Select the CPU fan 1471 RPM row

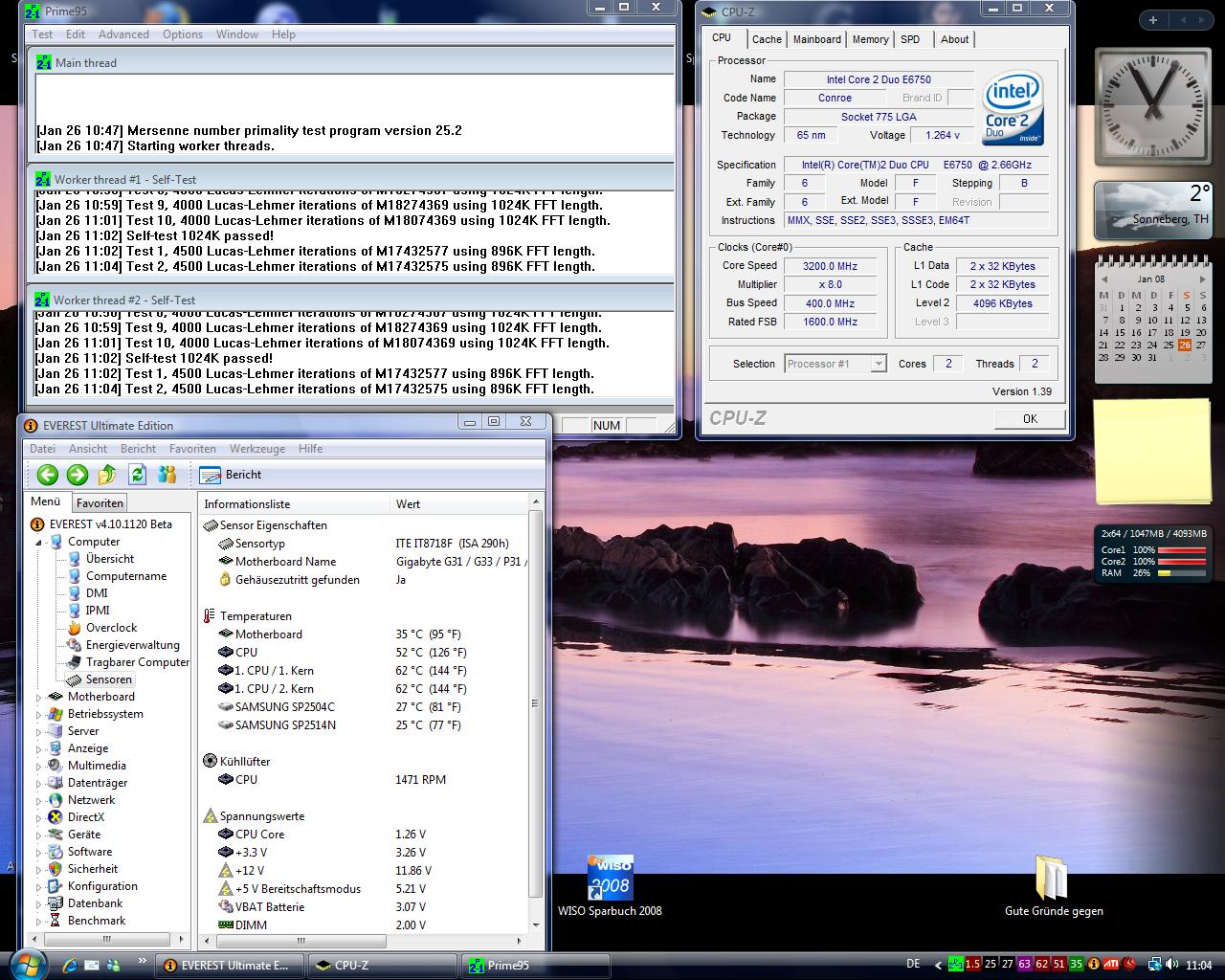(x=364, y=780)
